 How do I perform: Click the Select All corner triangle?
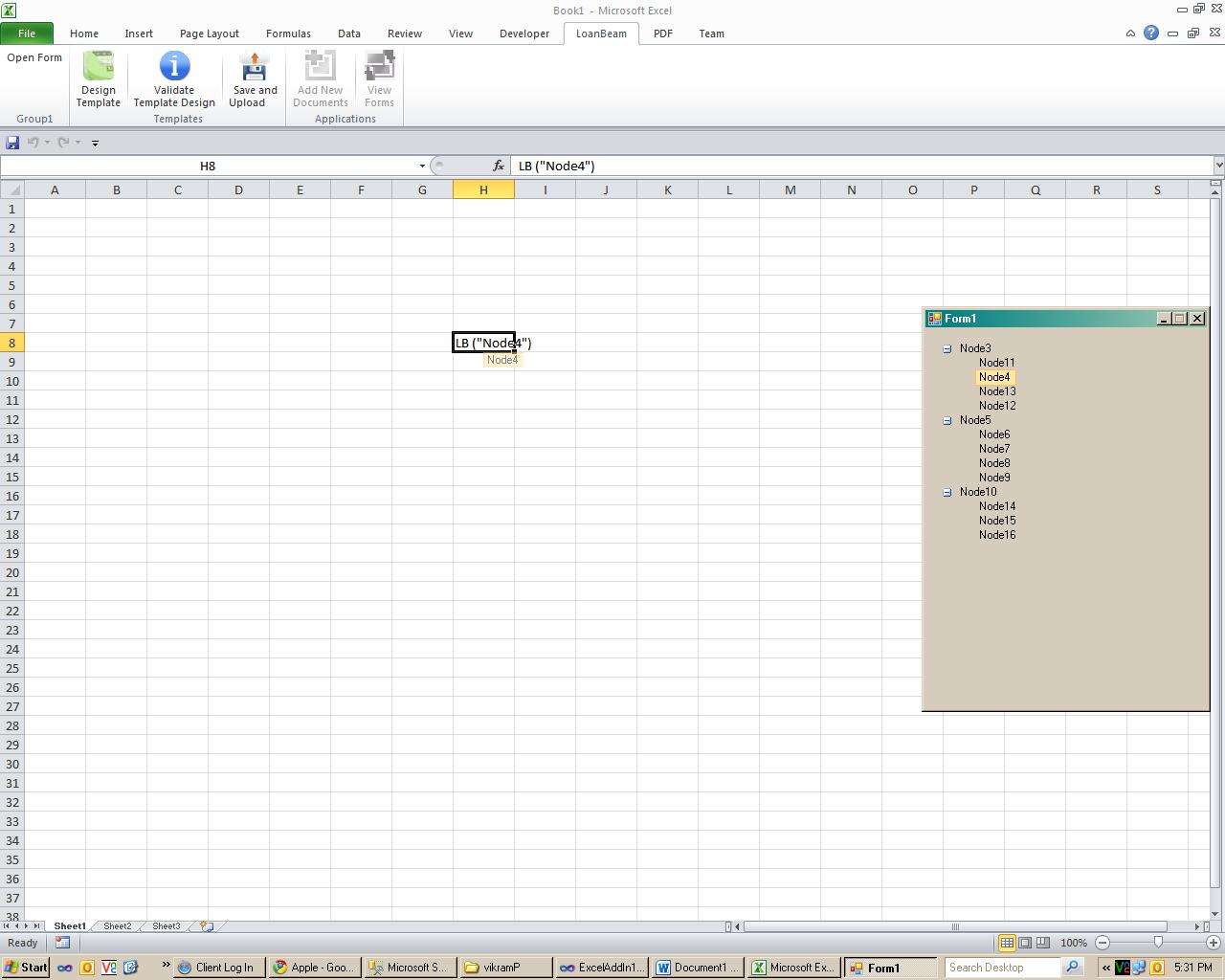click(12, 189)
